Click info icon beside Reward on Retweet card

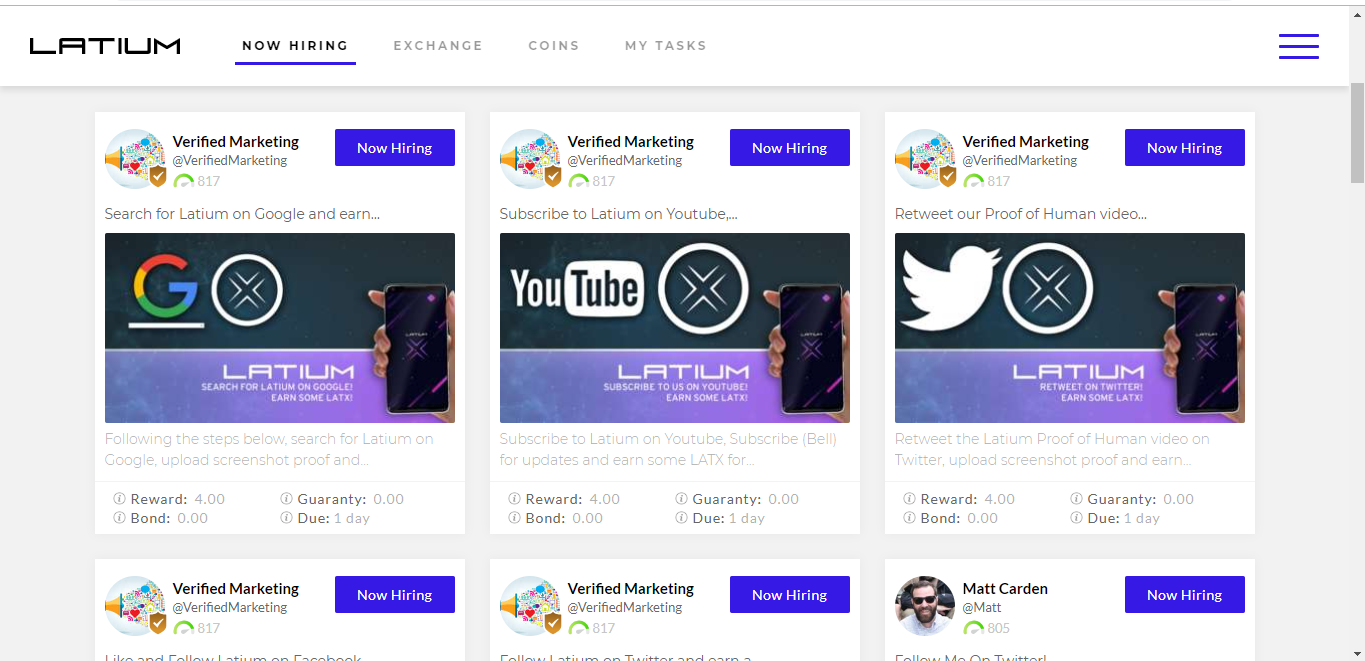[x=909, y=499]
